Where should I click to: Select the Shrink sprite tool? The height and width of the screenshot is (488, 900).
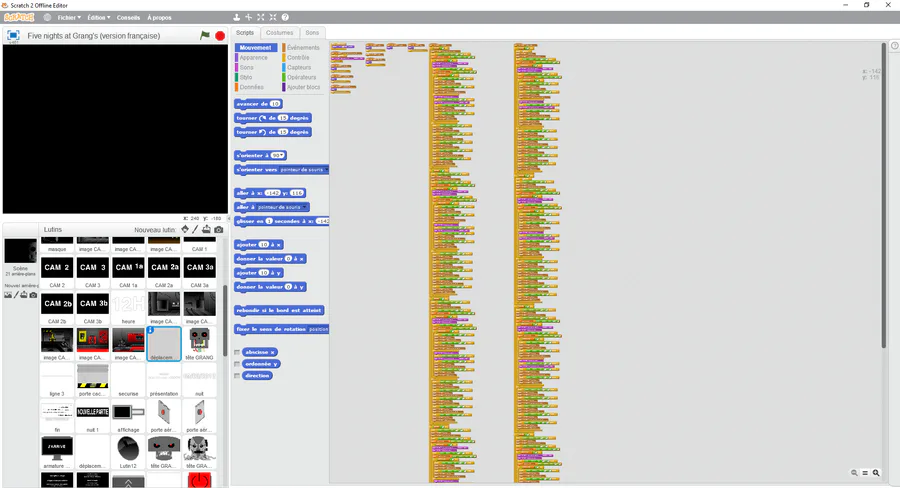pyautogui.click(x=273, y=17)
